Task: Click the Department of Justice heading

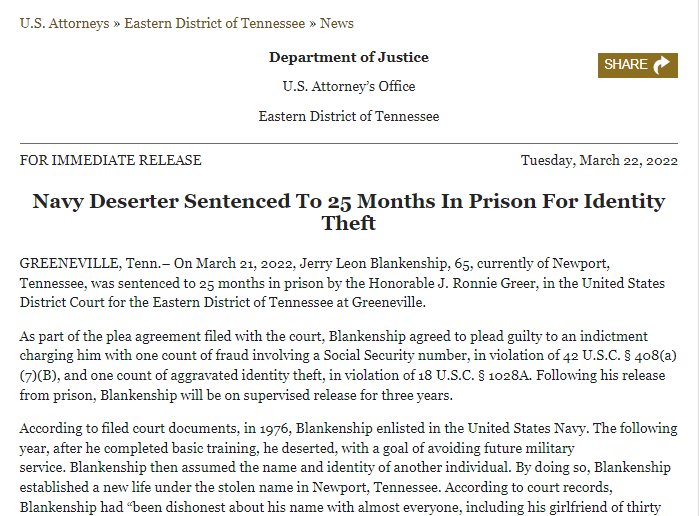Action: pyautogui.click(x=348, y=57)
